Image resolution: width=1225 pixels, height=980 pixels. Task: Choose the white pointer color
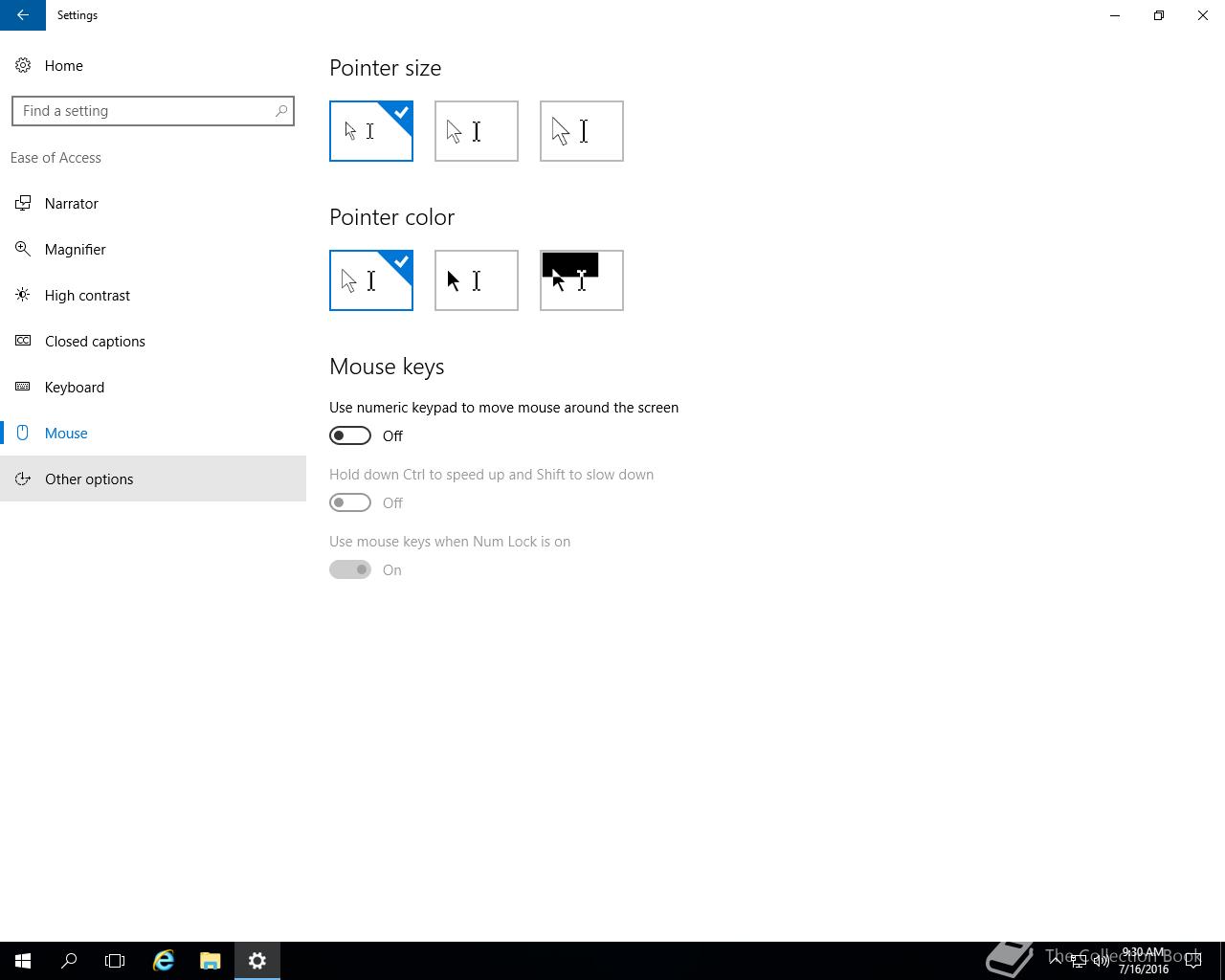371,280
